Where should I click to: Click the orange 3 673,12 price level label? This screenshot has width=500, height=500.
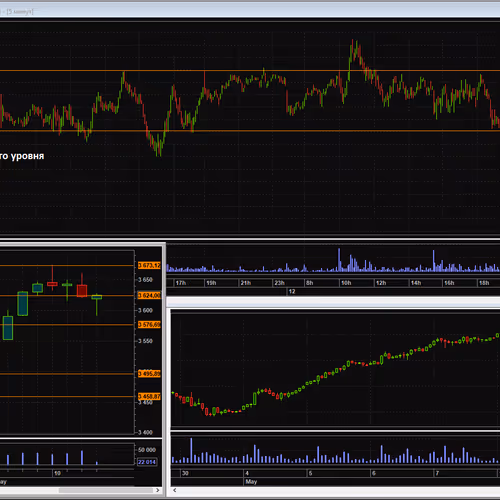[149, 265]
